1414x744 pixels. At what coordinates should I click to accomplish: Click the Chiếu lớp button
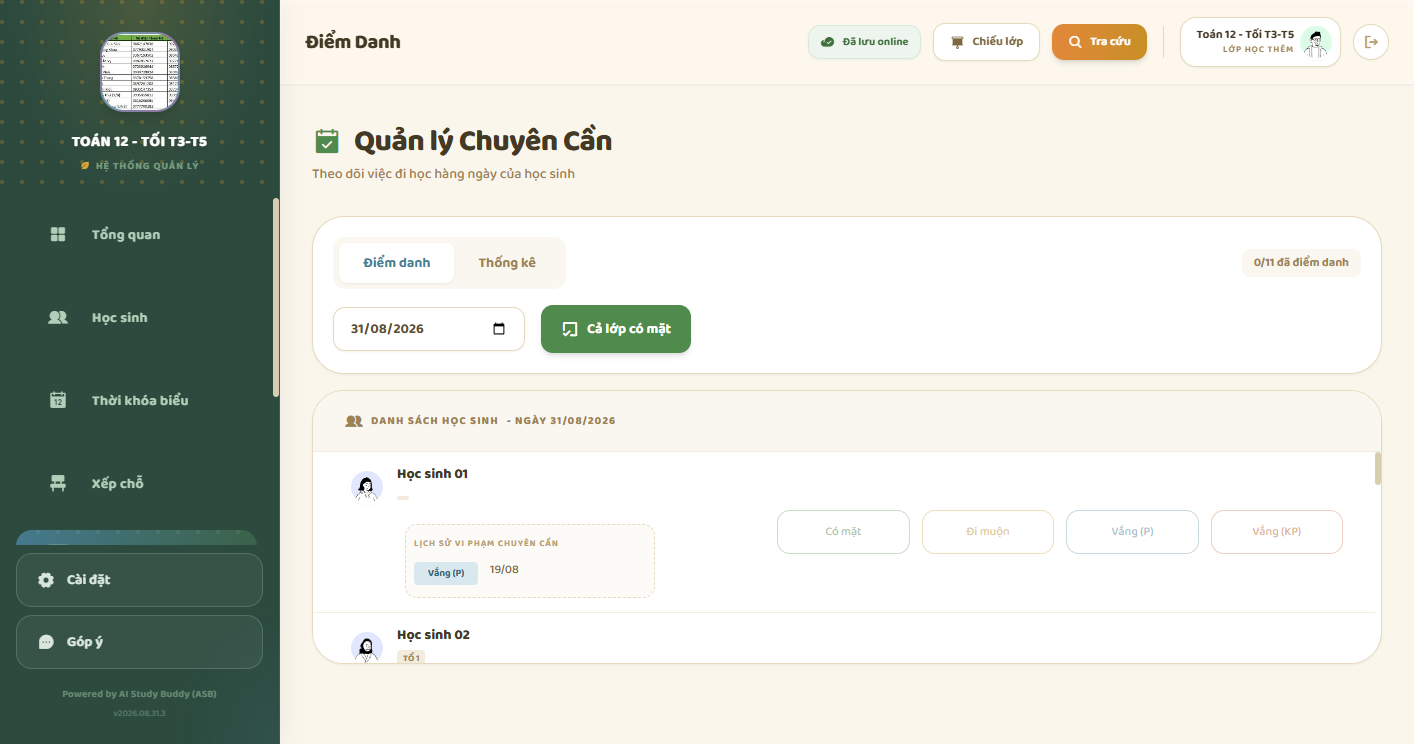point(986,42)
